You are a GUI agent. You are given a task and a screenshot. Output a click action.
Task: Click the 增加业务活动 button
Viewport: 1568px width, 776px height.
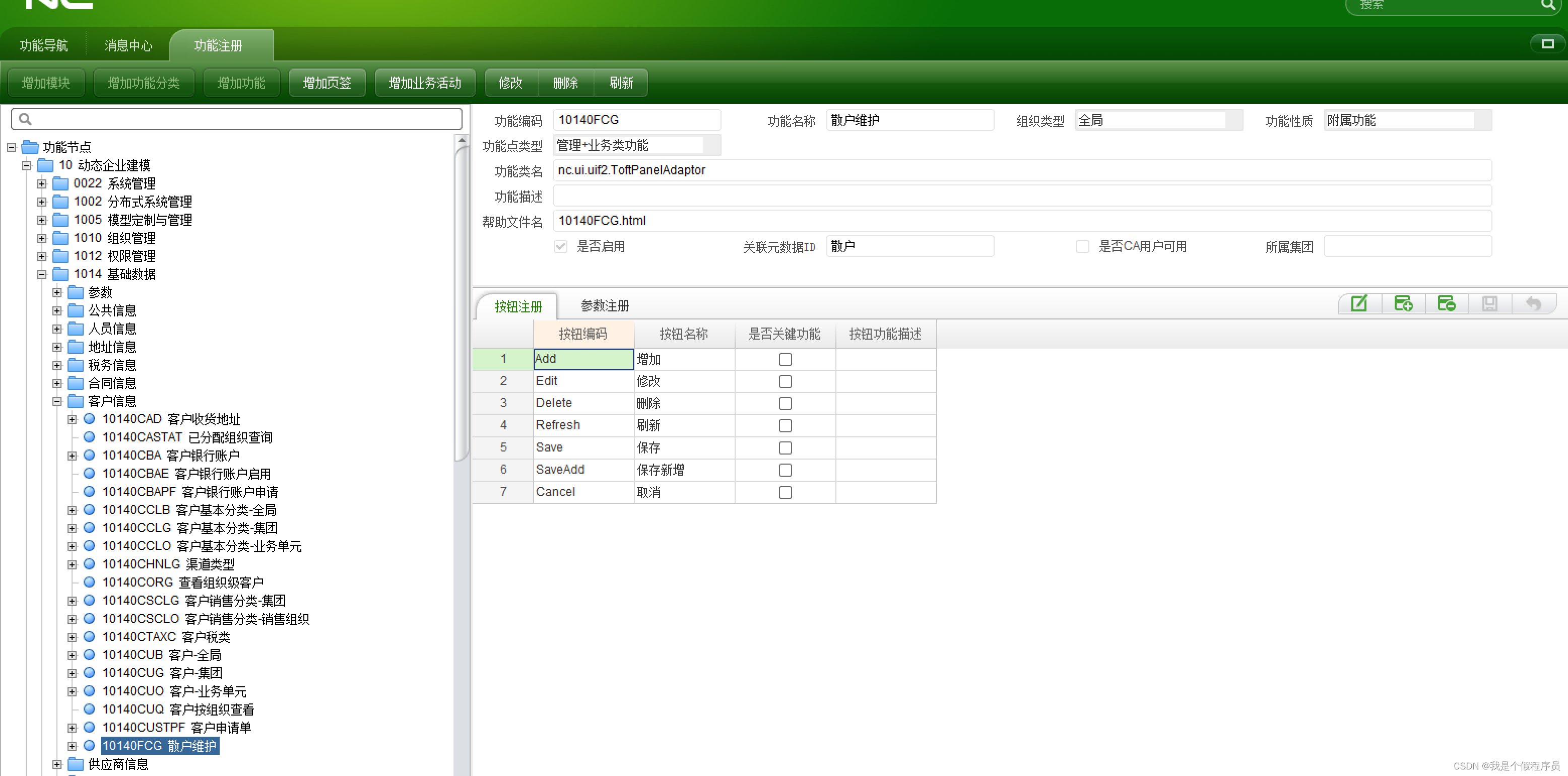(424, 82)
